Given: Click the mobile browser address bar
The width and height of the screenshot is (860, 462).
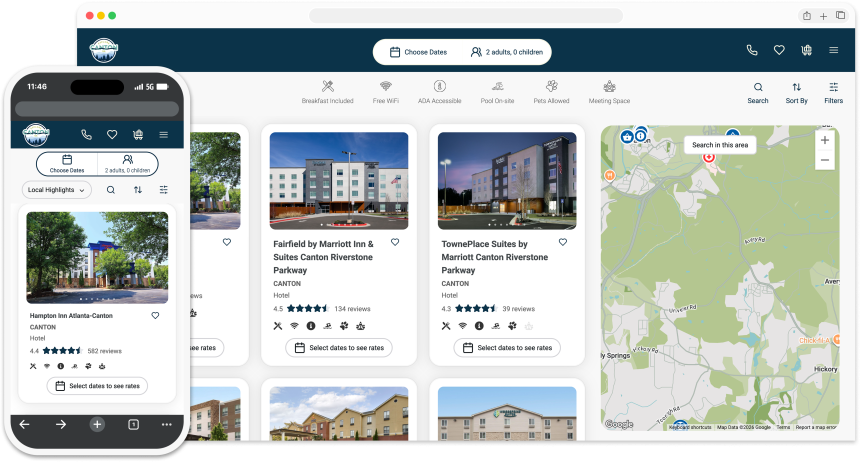Looking at the screenshot, I should [97, 108].
